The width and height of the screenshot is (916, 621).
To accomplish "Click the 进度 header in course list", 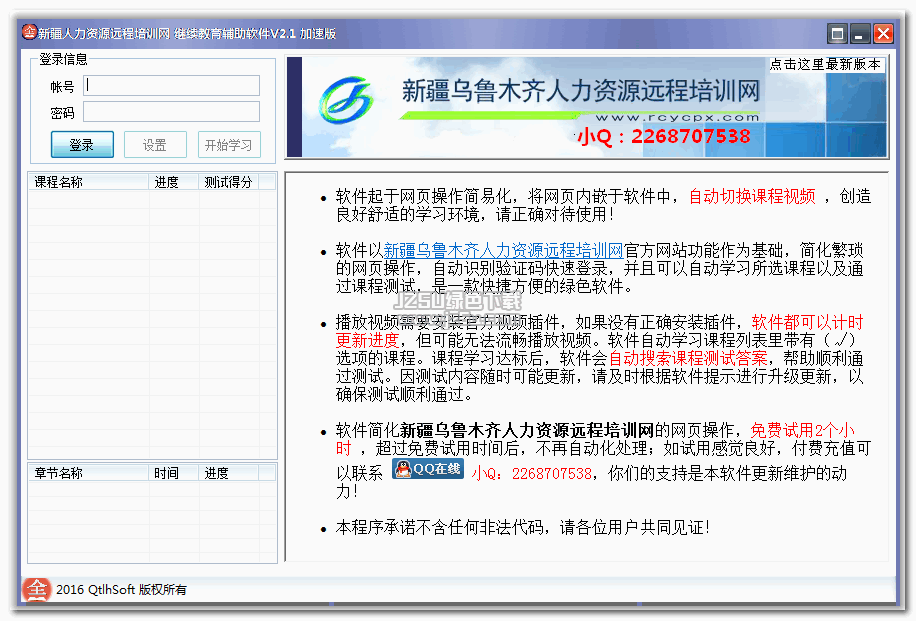I will (174, 182).
